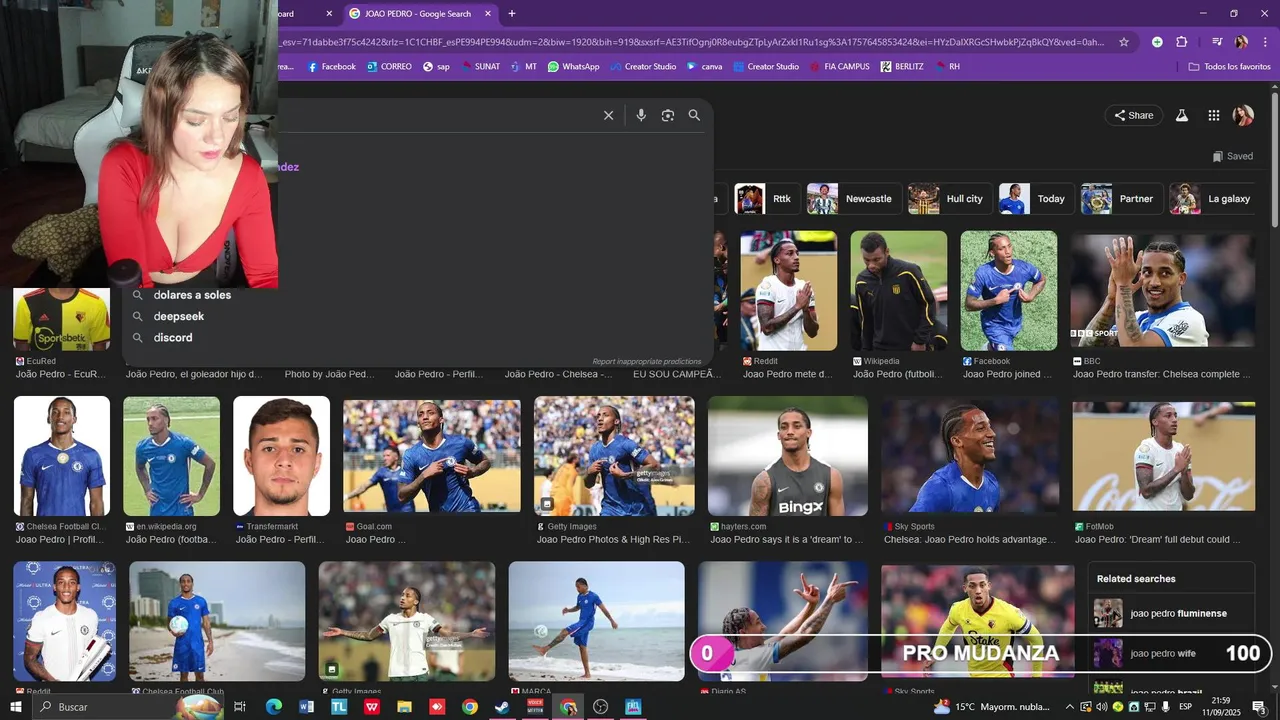Open a new tab with plus button
Image resolution: width=1280 pixels, height=720 pixels.
tap(512, 14)
